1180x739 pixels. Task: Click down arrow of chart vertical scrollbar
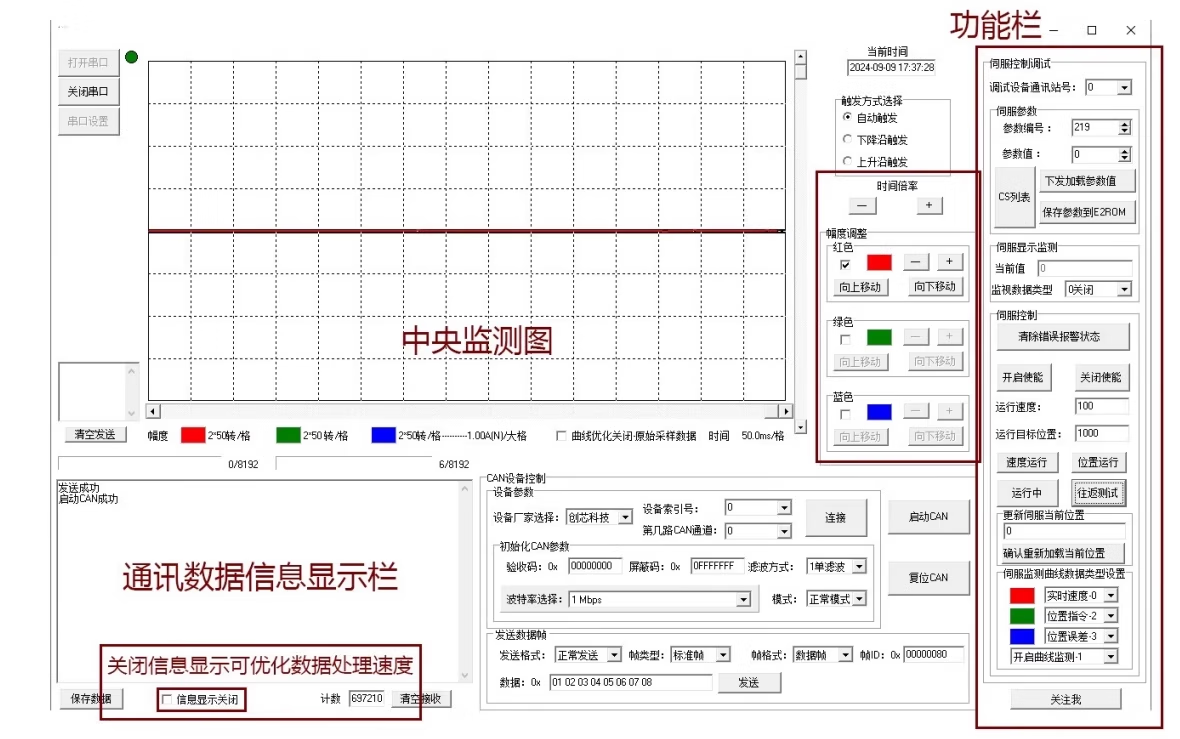pyautogui.click(x=801, y=427)
